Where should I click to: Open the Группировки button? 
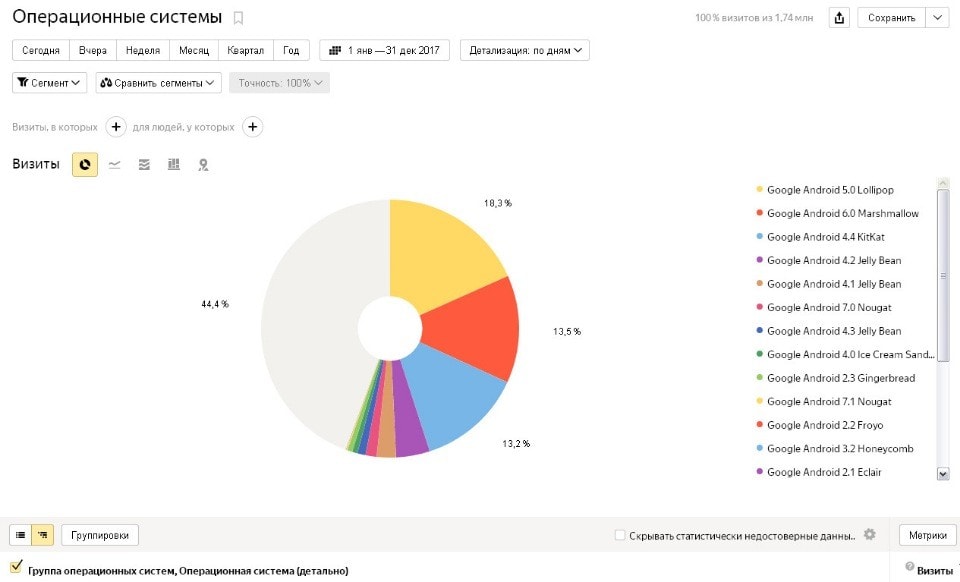[x=100, y=535]
